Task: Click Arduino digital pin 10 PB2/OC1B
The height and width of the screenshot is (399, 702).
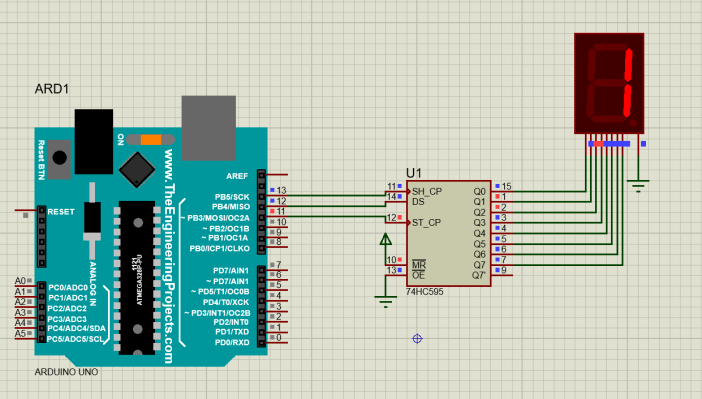Action: 277,227
